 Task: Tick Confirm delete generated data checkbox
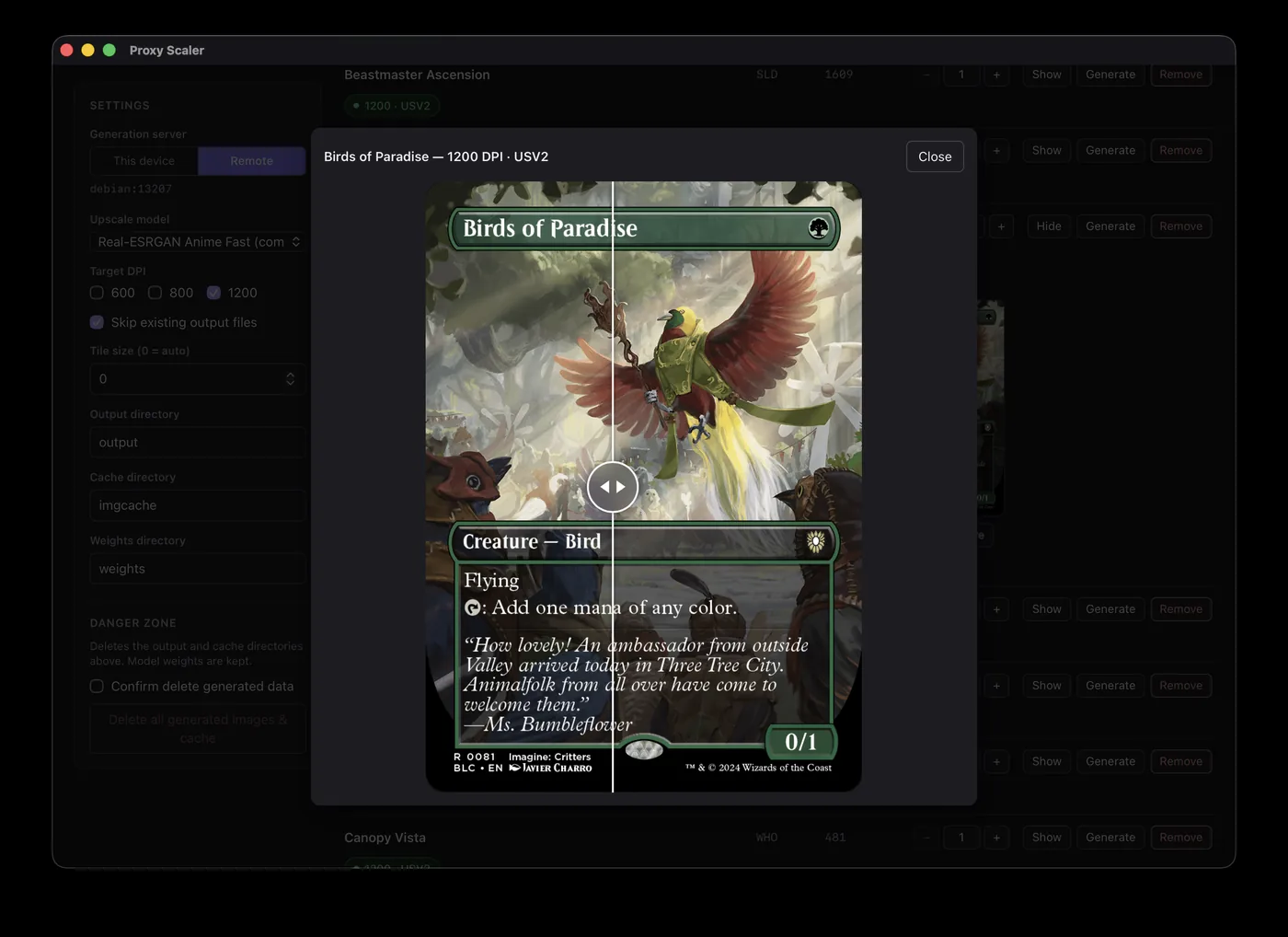(x=97, y=687)
